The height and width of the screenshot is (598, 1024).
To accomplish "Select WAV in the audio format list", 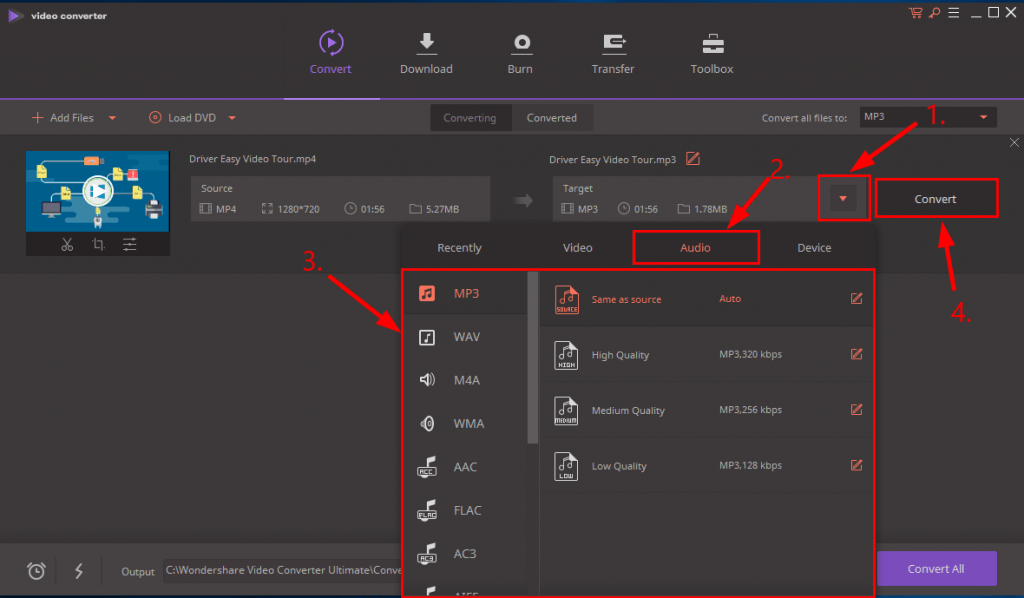I will click(465, 337).
